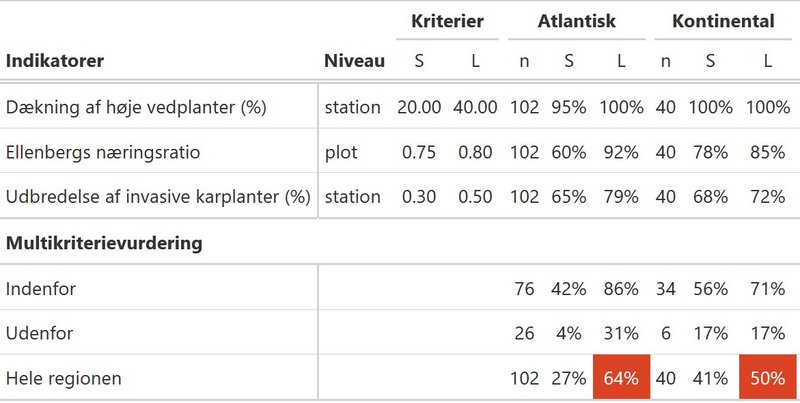
Task: Click the Indikatorer column header
Action: tap(55, 61)
